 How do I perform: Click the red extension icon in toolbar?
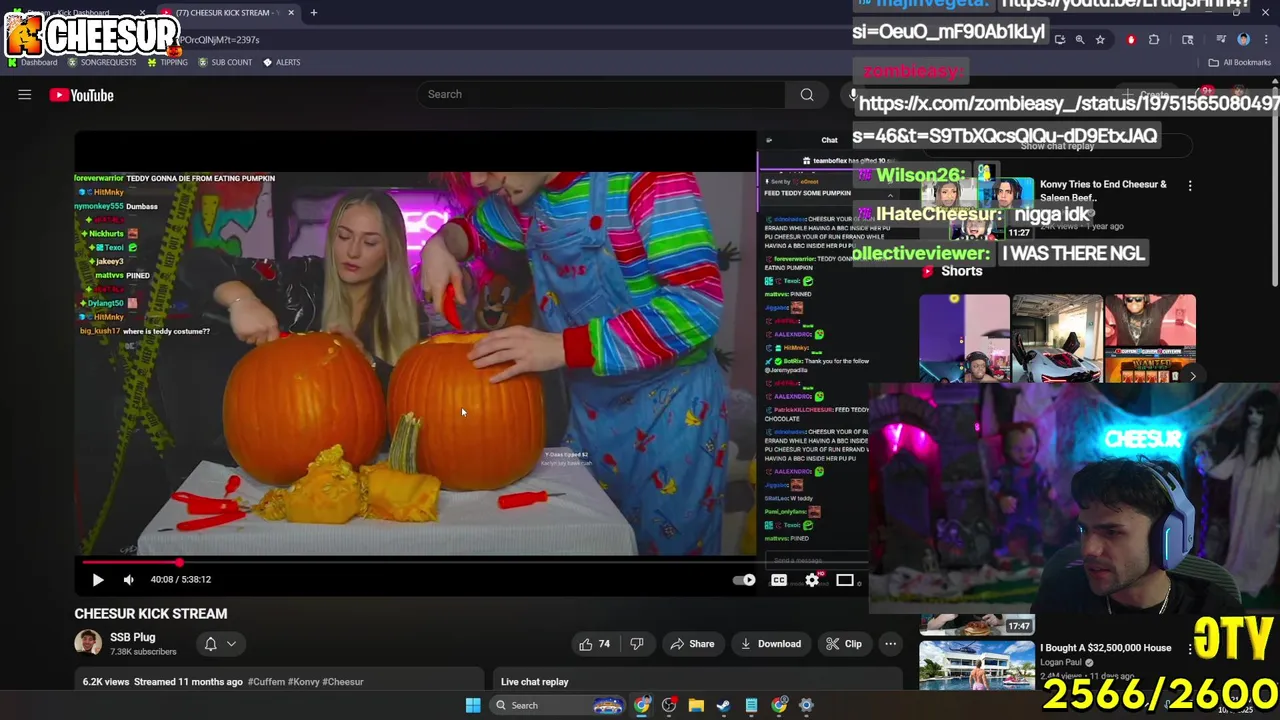[1131, 40]
